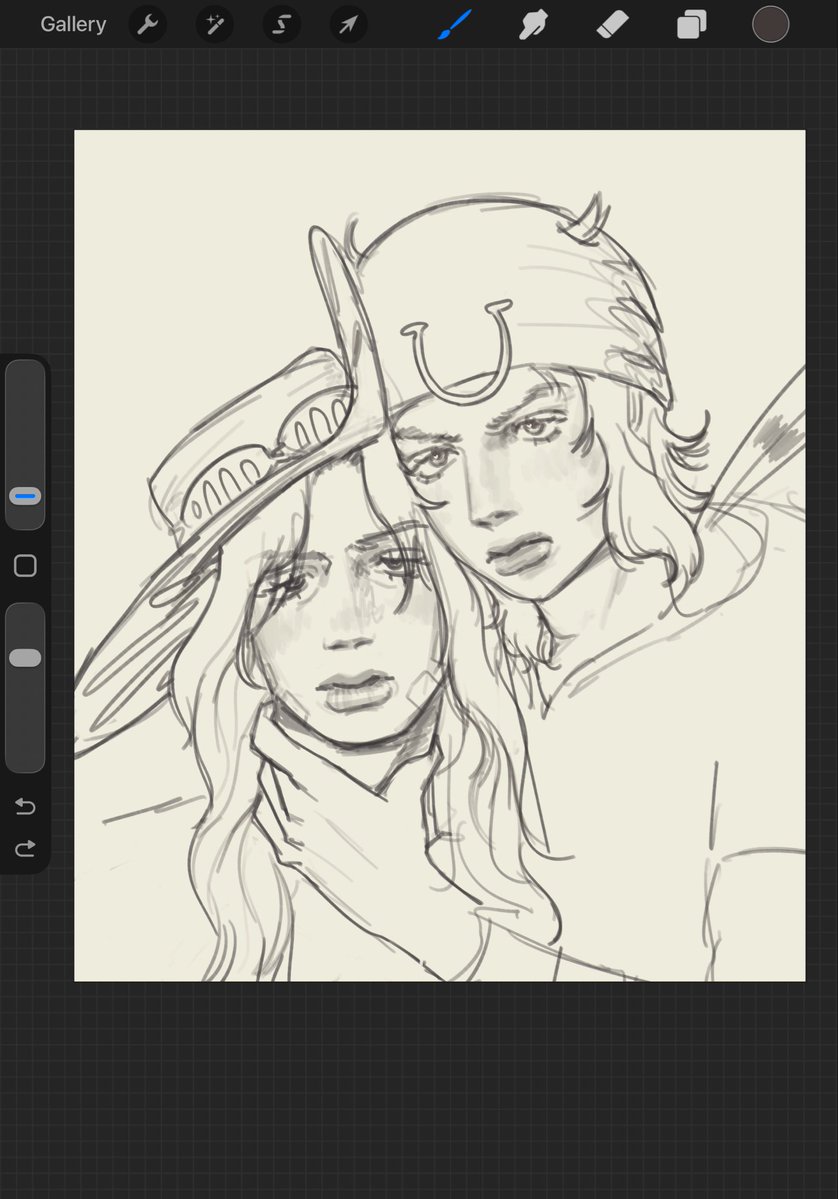This screenshot has width=838, height=1199.
Task: Open the Selection tool
Action: pyautogui.click(x=281, y=24)
